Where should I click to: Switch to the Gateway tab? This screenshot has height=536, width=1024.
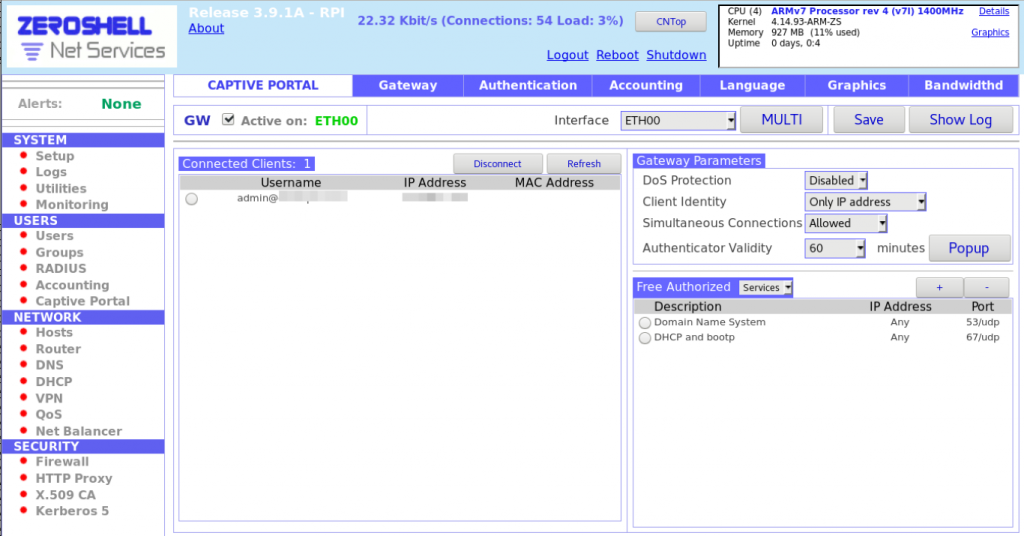click(x=408, y=86)
